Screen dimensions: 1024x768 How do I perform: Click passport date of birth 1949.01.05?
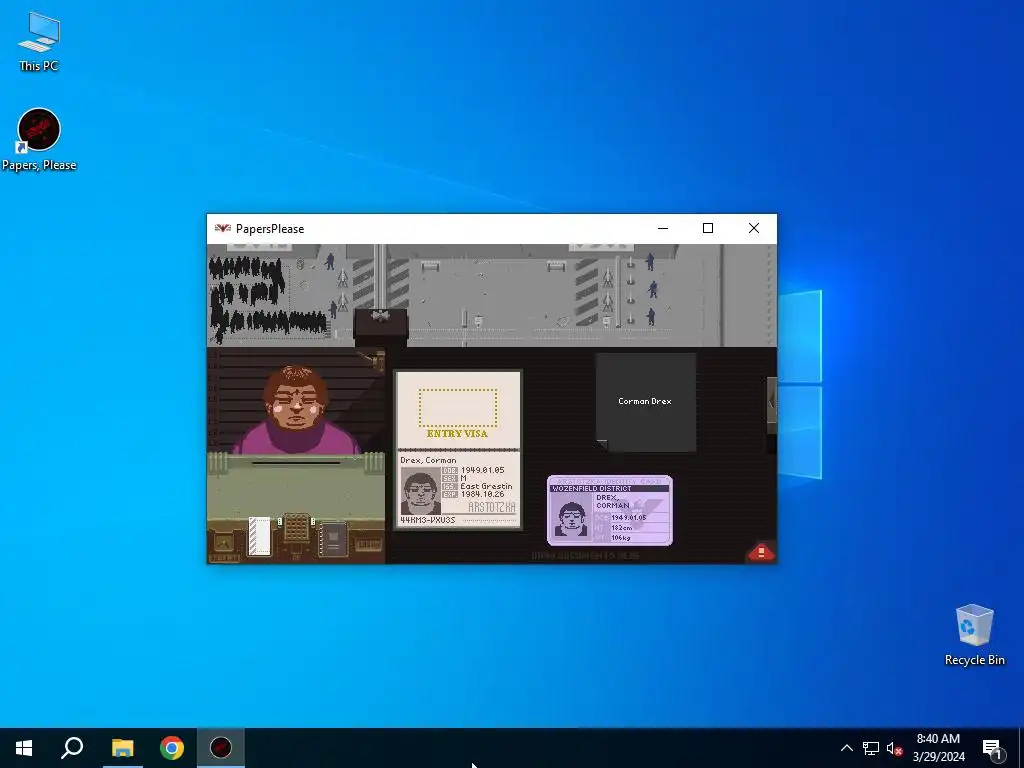[483, 470]
